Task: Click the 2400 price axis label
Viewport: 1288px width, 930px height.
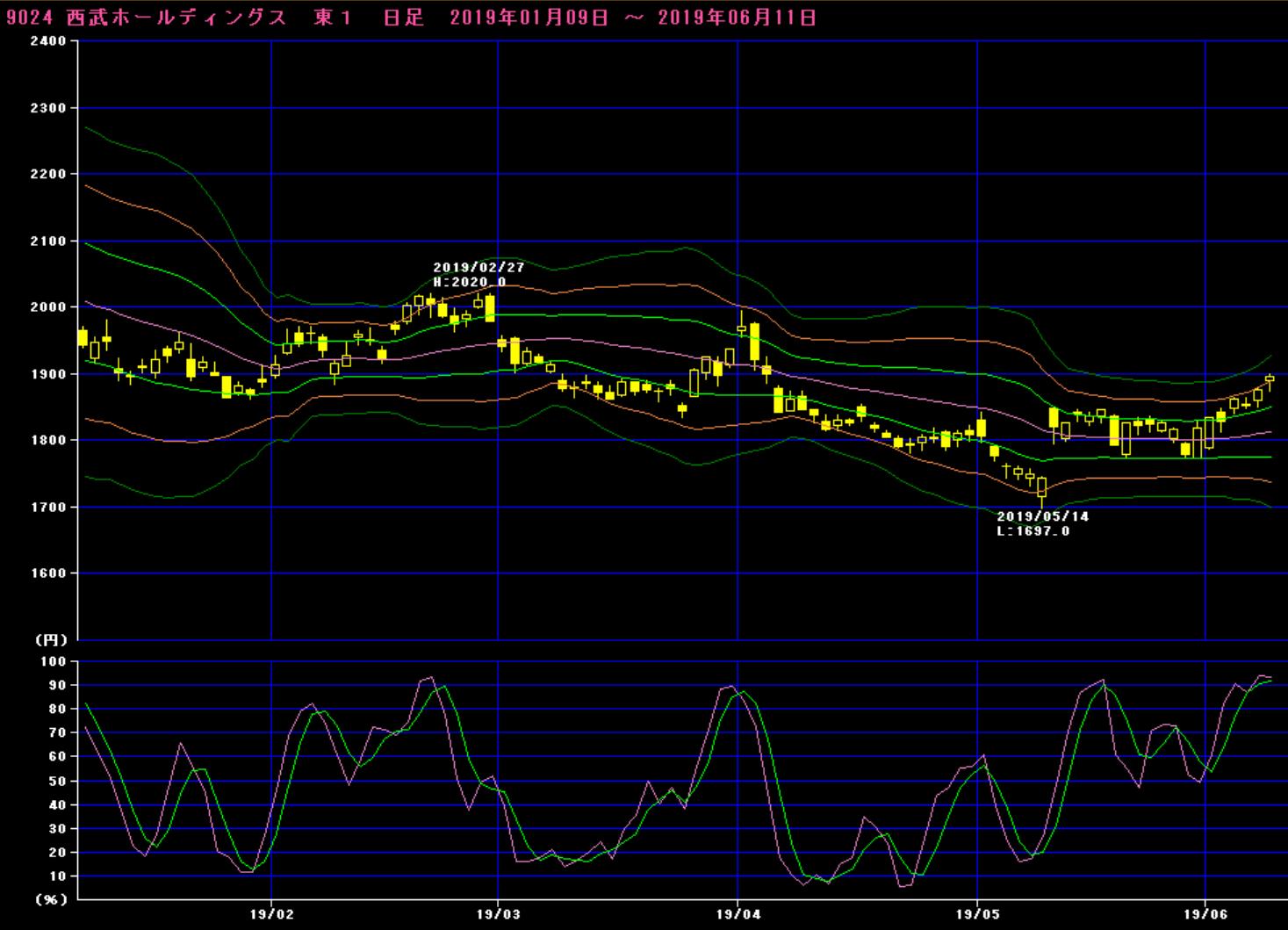Action: (x=49, y=41)
